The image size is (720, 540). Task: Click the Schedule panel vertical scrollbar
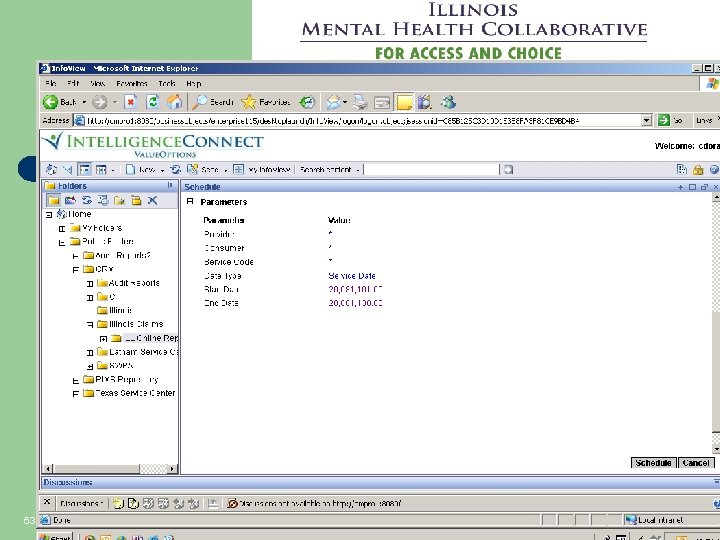pyautogui.click(x=715, y=322)
